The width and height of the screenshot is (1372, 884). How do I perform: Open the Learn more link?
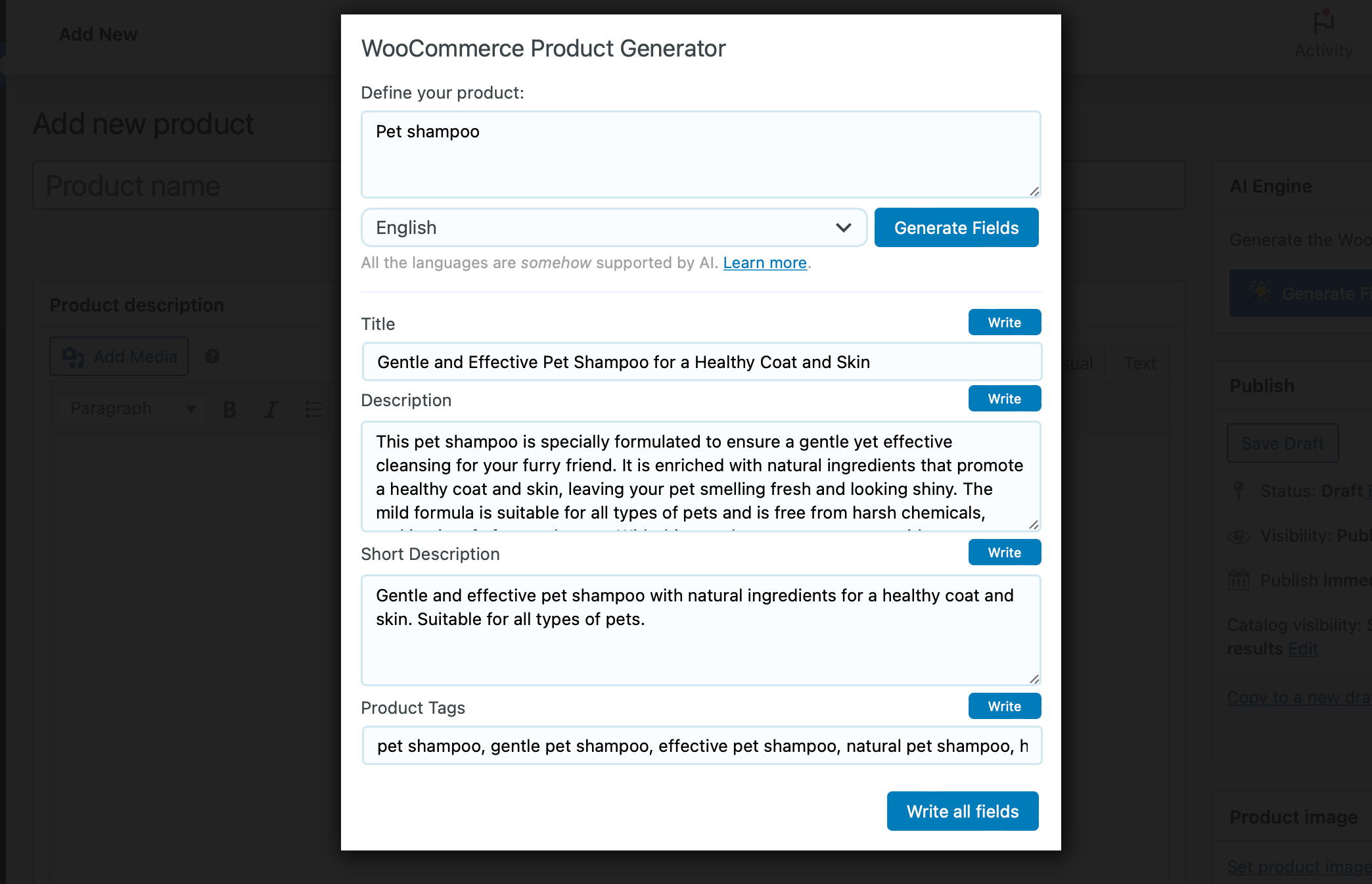(764, 262)
